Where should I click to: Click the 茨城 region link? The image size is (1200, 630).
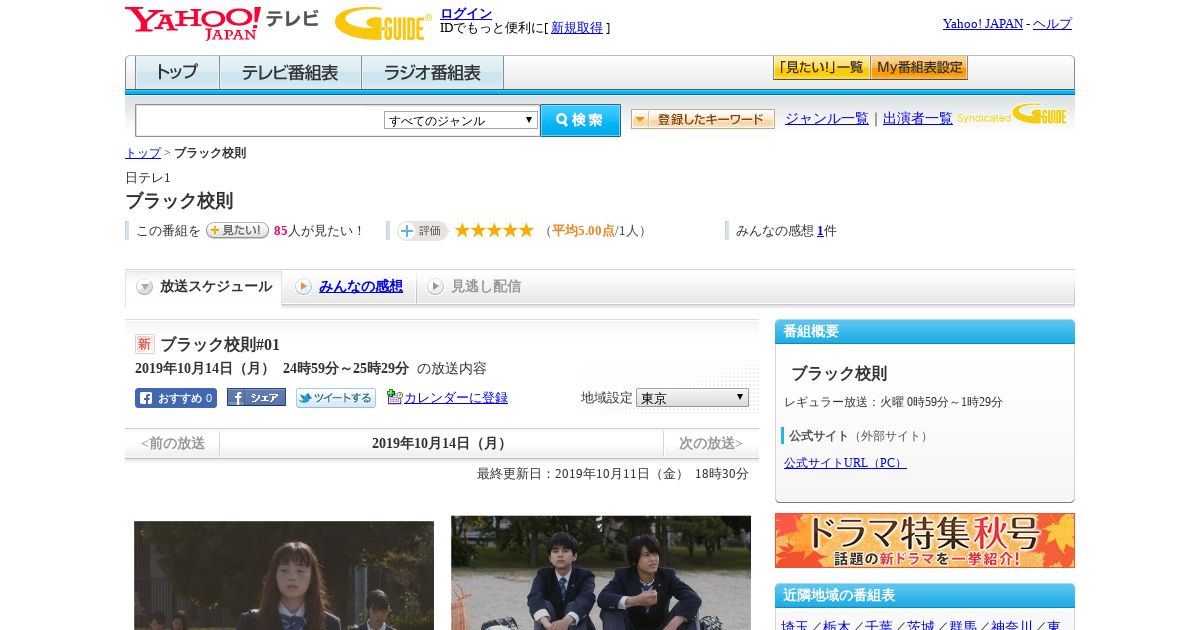[921, 626]
